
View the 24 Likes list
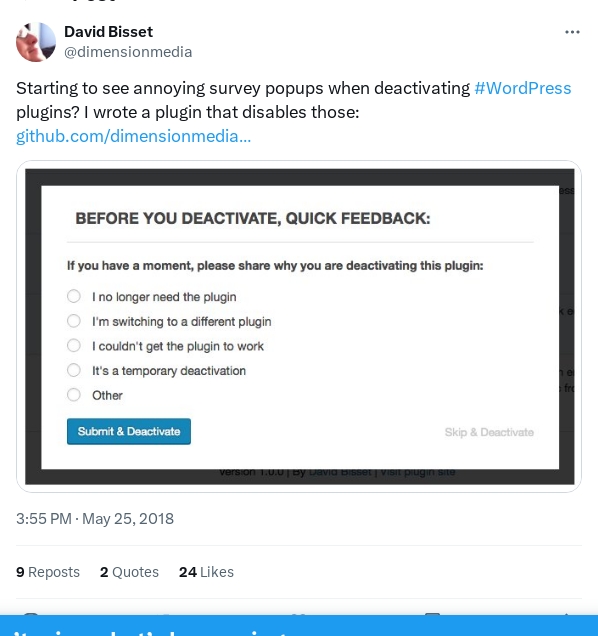pyautogui.click(x=206, y=572)
